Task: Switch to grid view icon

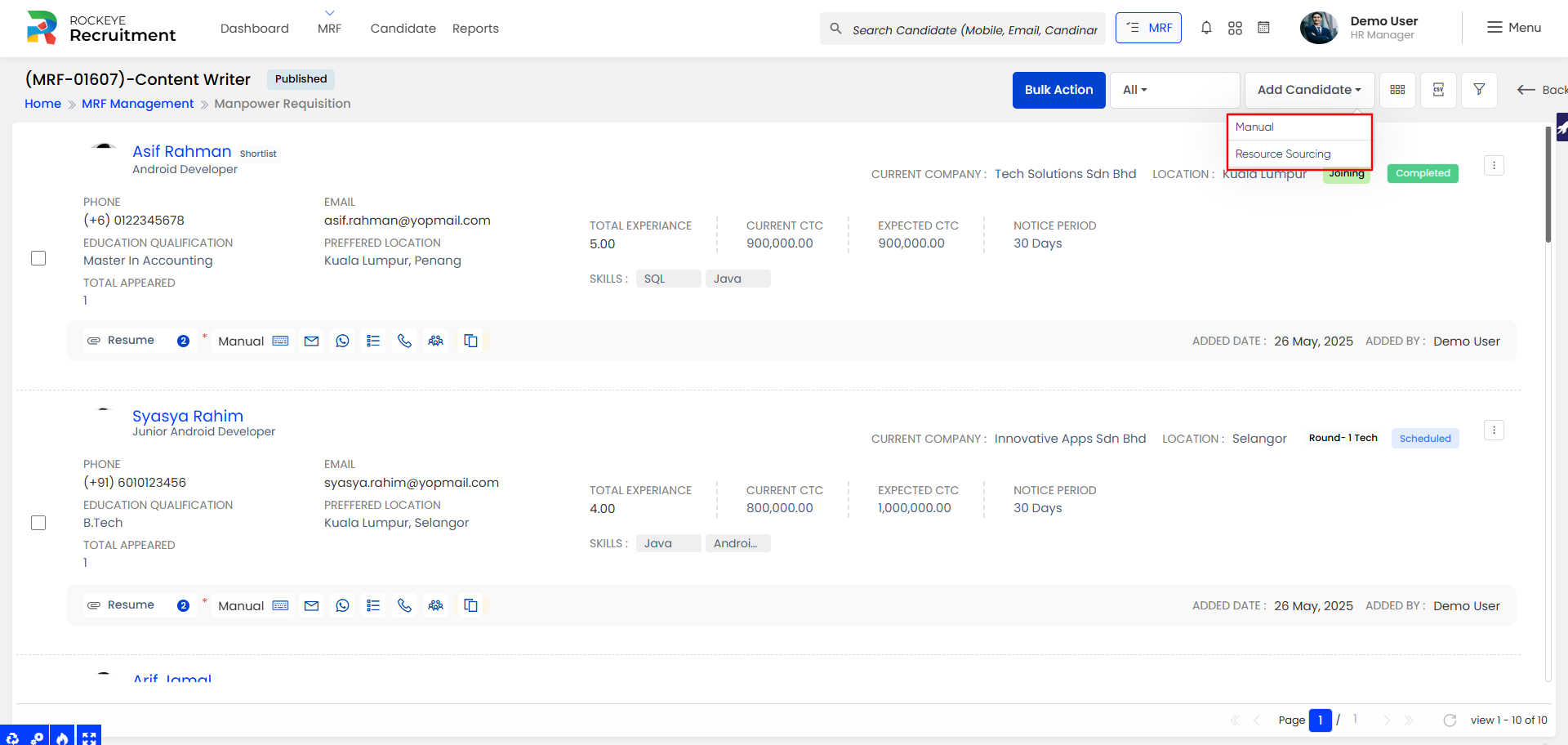Action: coord(1397,90)
